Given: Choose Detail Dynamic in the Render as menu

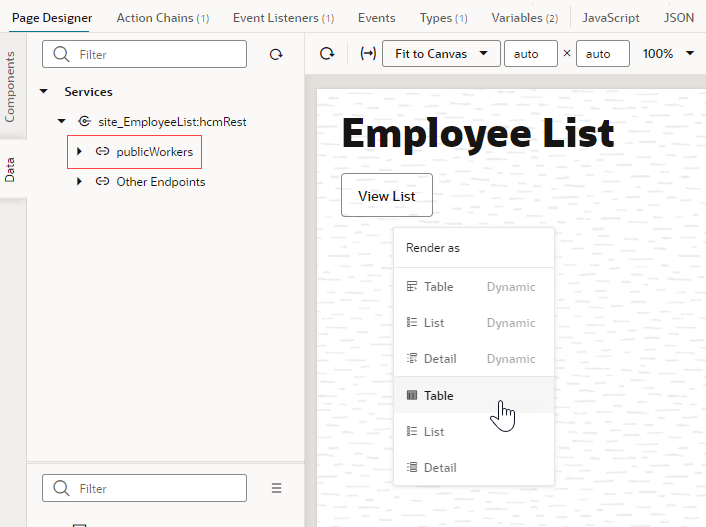Looking at the screenshot, I should click(474, 359).
